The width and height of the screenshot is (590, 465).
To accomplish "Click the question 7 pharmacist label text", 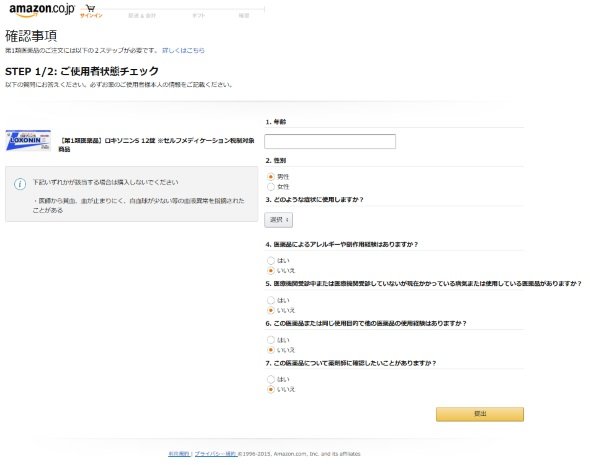I will click(x=351, y=363).
